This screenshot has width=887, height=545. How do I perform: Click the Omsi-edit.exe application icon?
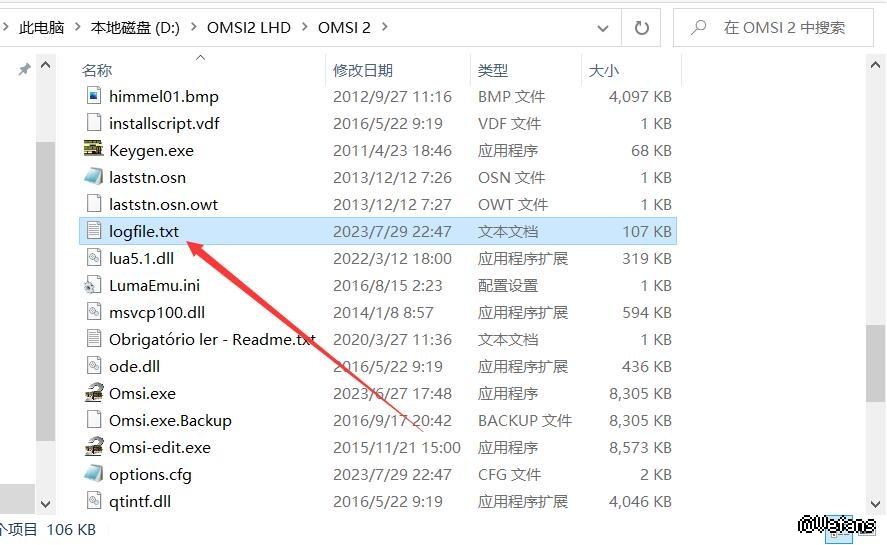point(93,447)
